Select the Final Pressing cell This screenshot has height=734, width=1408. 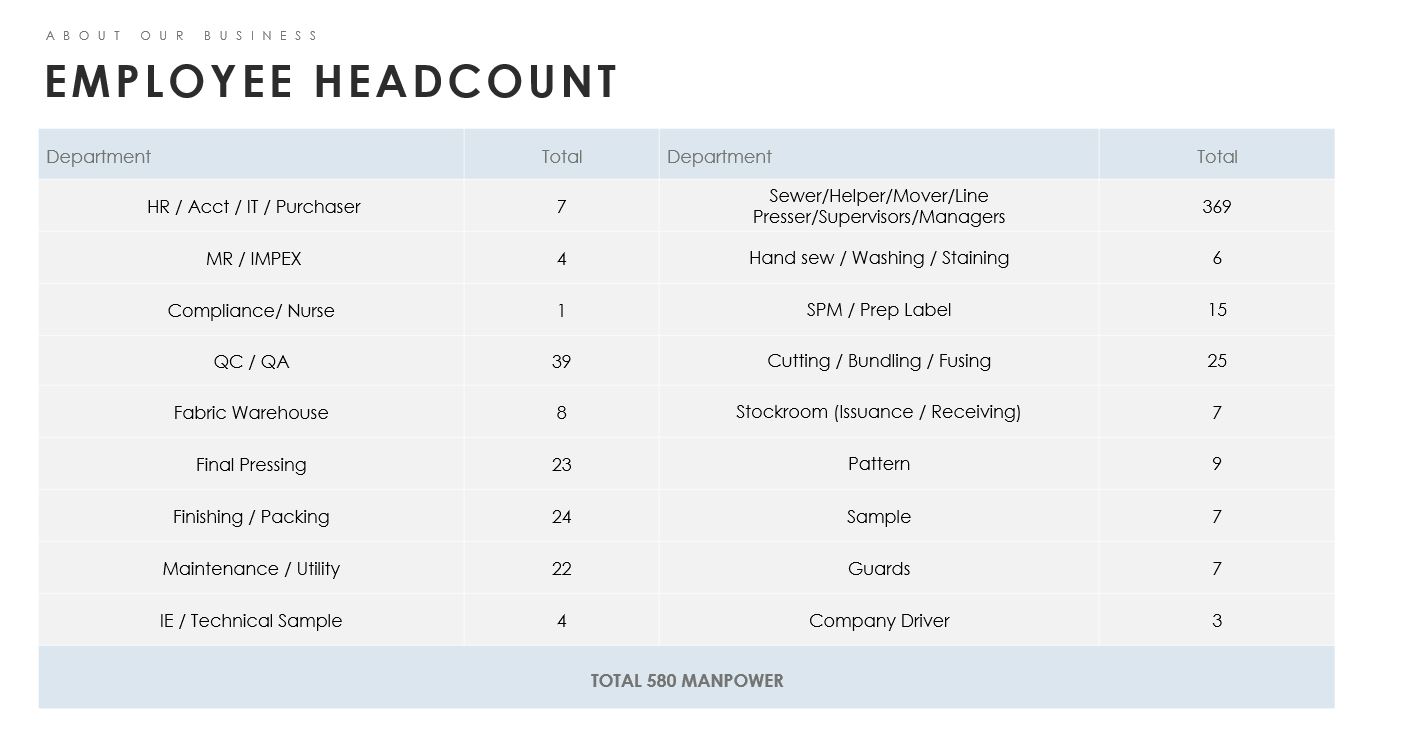click(251, 465)
